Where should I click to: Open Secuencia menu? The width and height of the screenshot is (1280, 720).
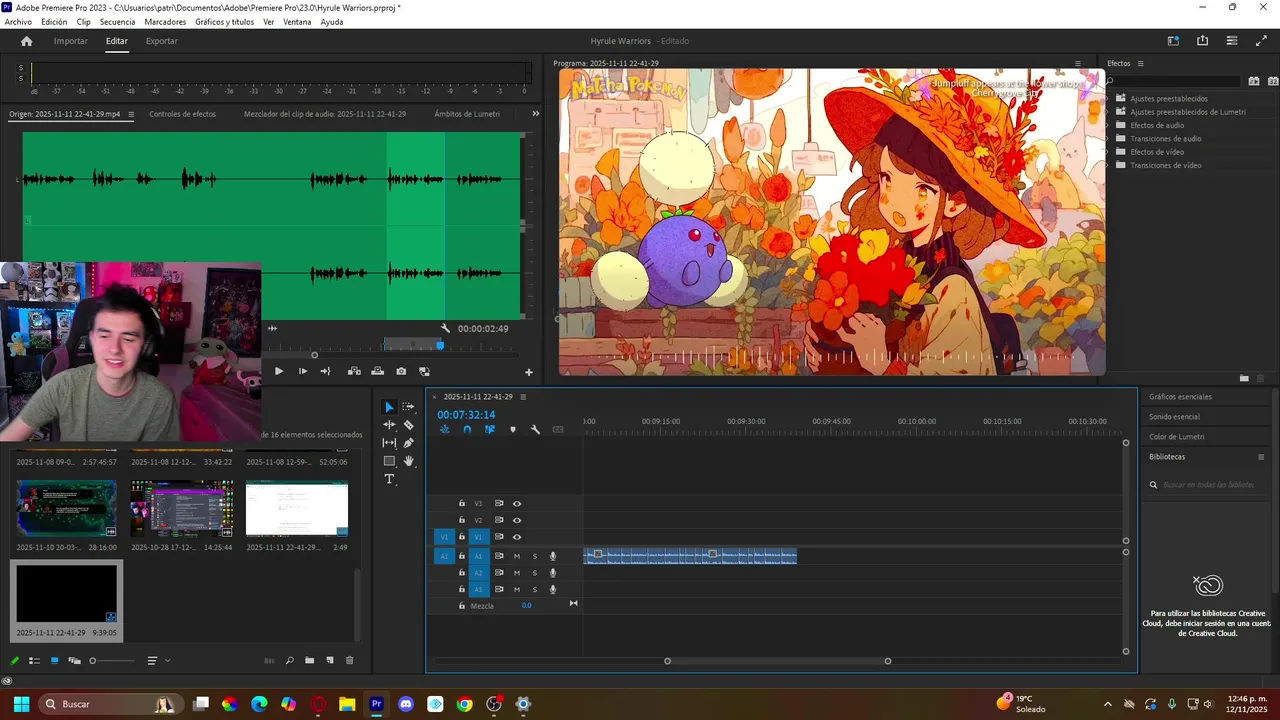tap(117, 22)
